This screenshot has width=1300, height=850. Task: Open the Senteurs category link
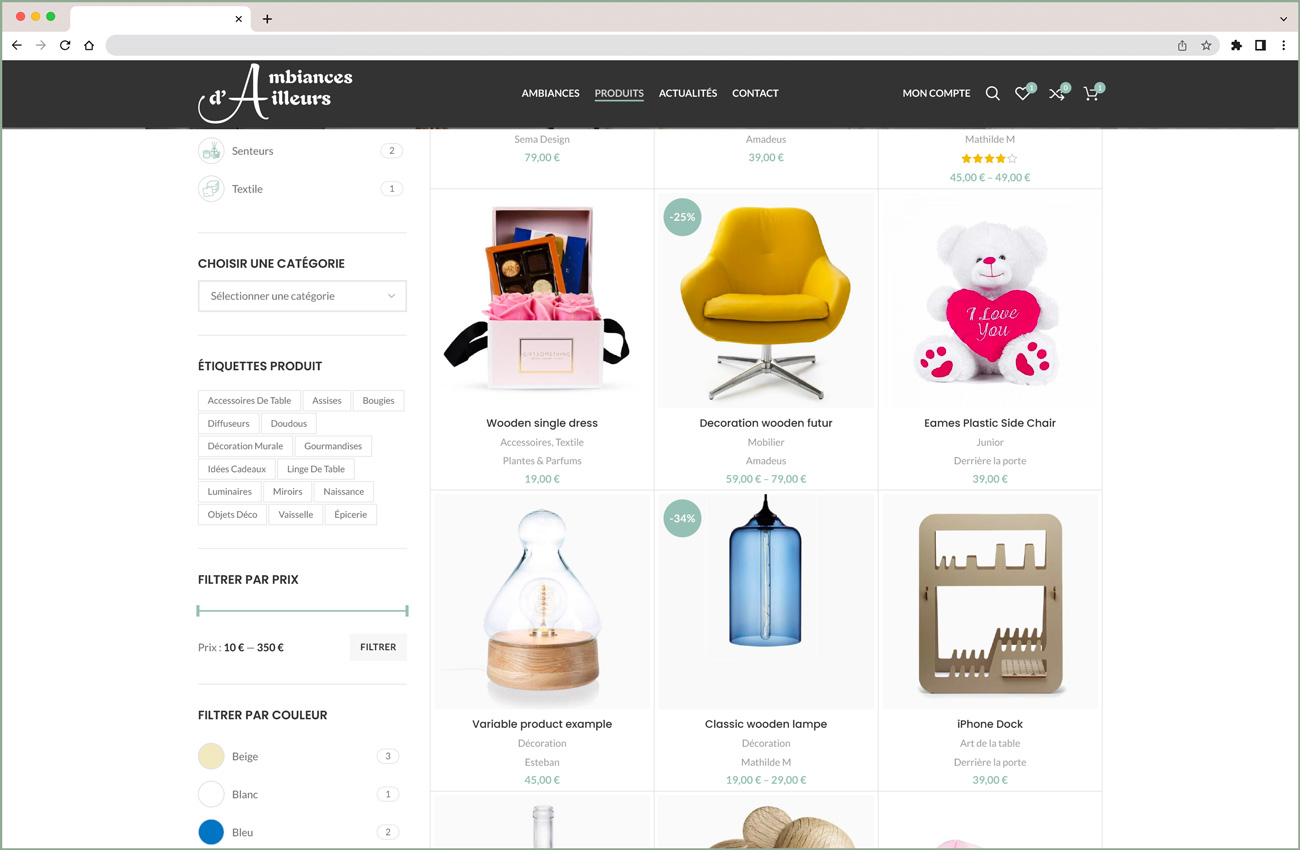coord(252,151)
